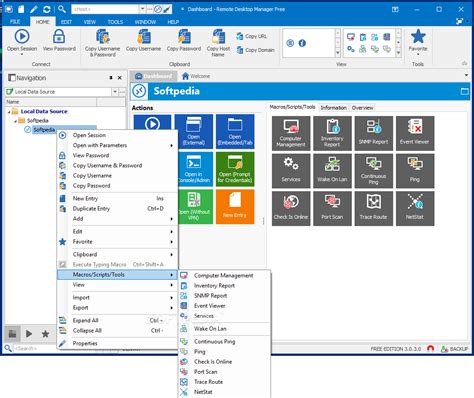Click the orange New Entry tile
The height and width of the screenshot is (398, 474).
[x=235, y=207]
